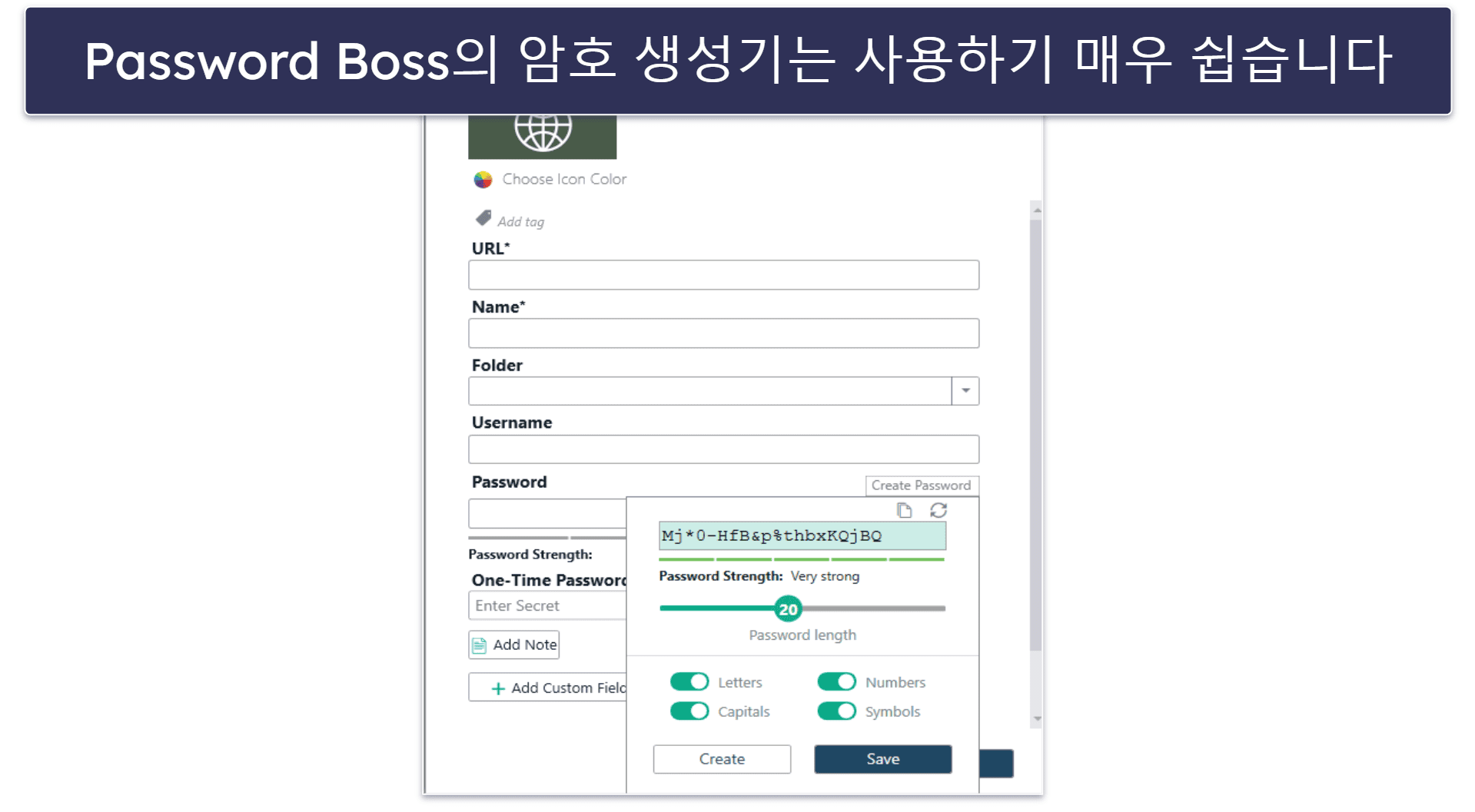Click the color wheel icon
The width and height of the screenshot is (1475, 812).
coord(483,180)
